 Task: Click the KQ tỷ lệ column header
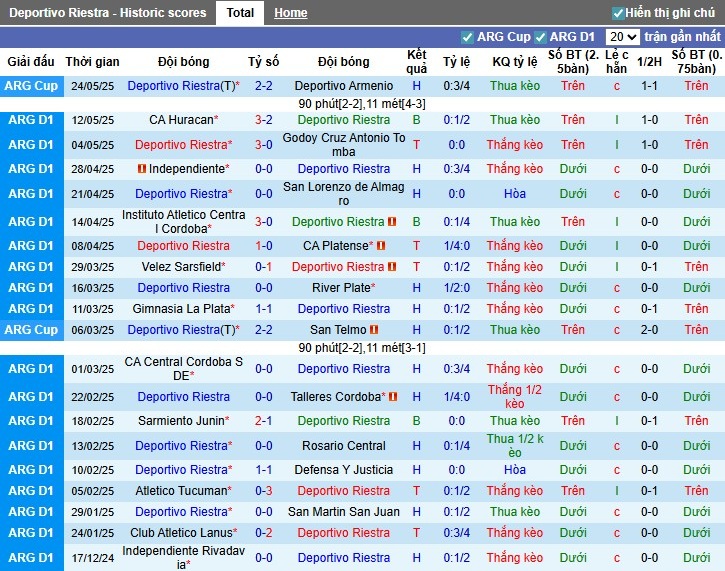pyautogui.click(x=515, y=62)
